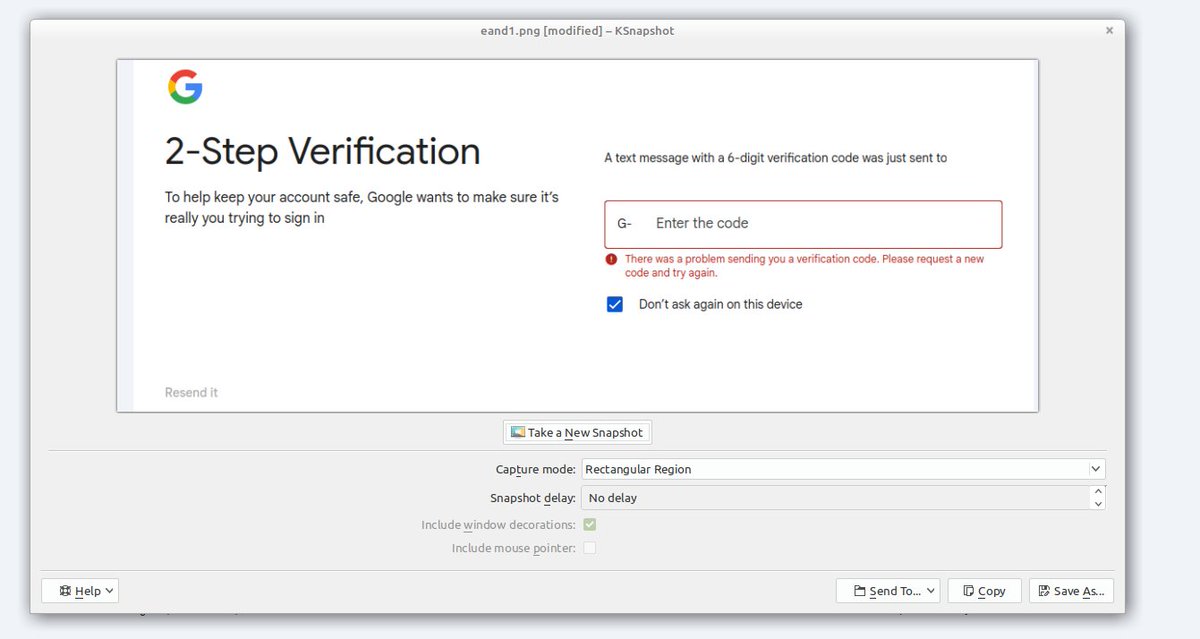Image resolution: width=1200 pixels, height=639 pixels.
Task: Click the 2-Step Verification heading
Action: pos(322,151)
